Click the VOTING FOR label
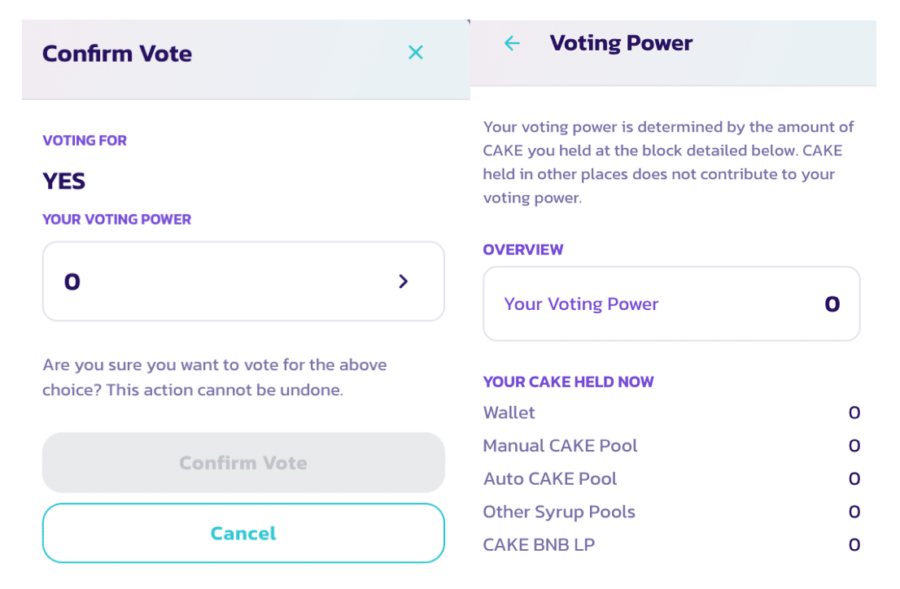This screenshot has width=900, height=589. (85, 141)
